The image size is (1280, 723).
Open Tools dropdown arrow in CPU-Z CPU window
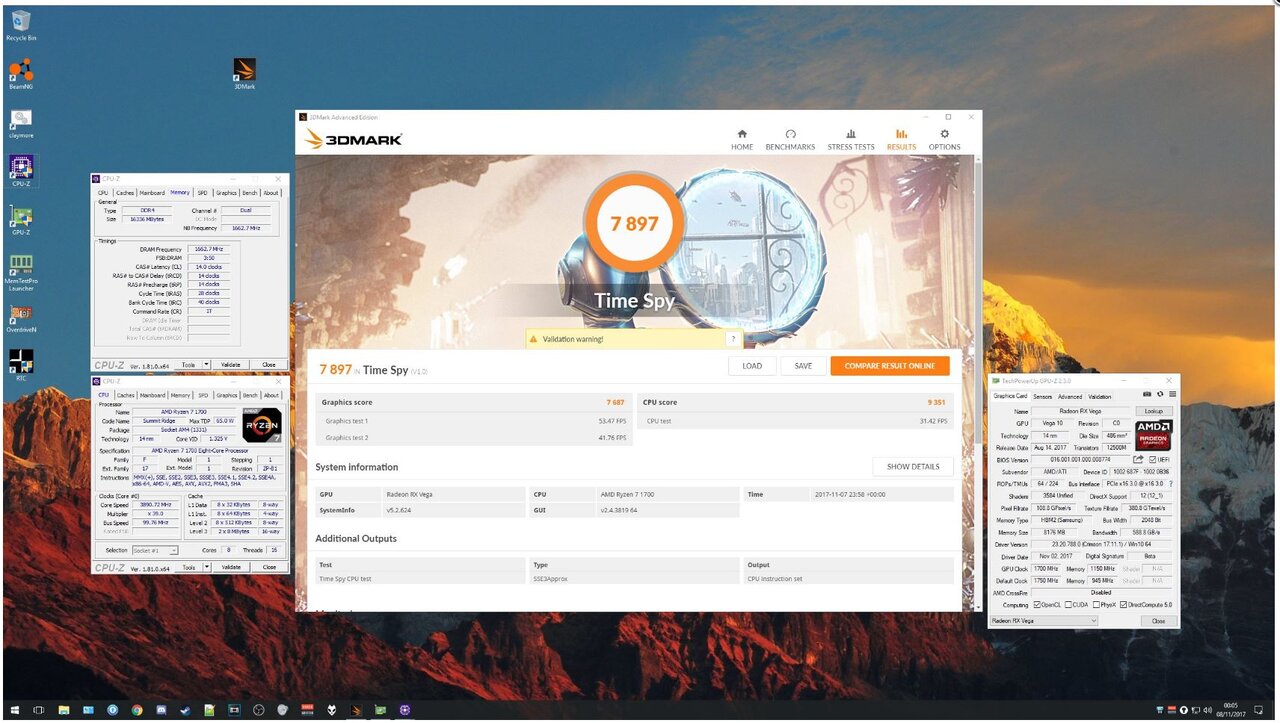click(x=207, y=567)
